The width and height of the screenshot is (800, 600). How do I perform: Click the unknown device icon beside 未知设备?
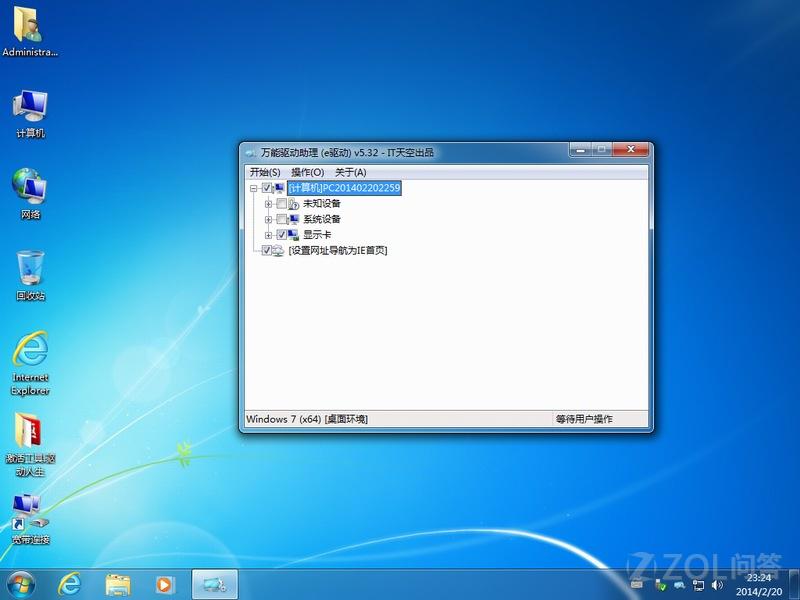pyautogui.click(x=293, y=204)
